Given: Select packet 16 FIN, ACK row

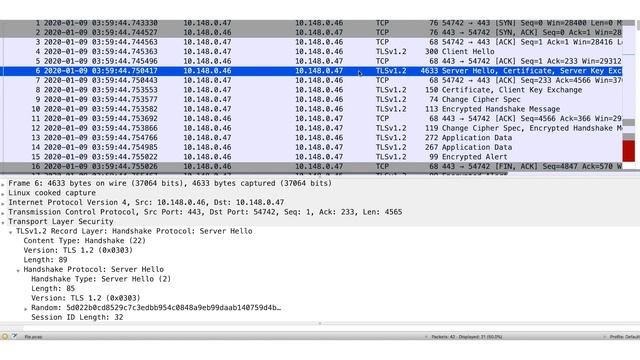Looking at the screenshot, I should pos(311,167).
